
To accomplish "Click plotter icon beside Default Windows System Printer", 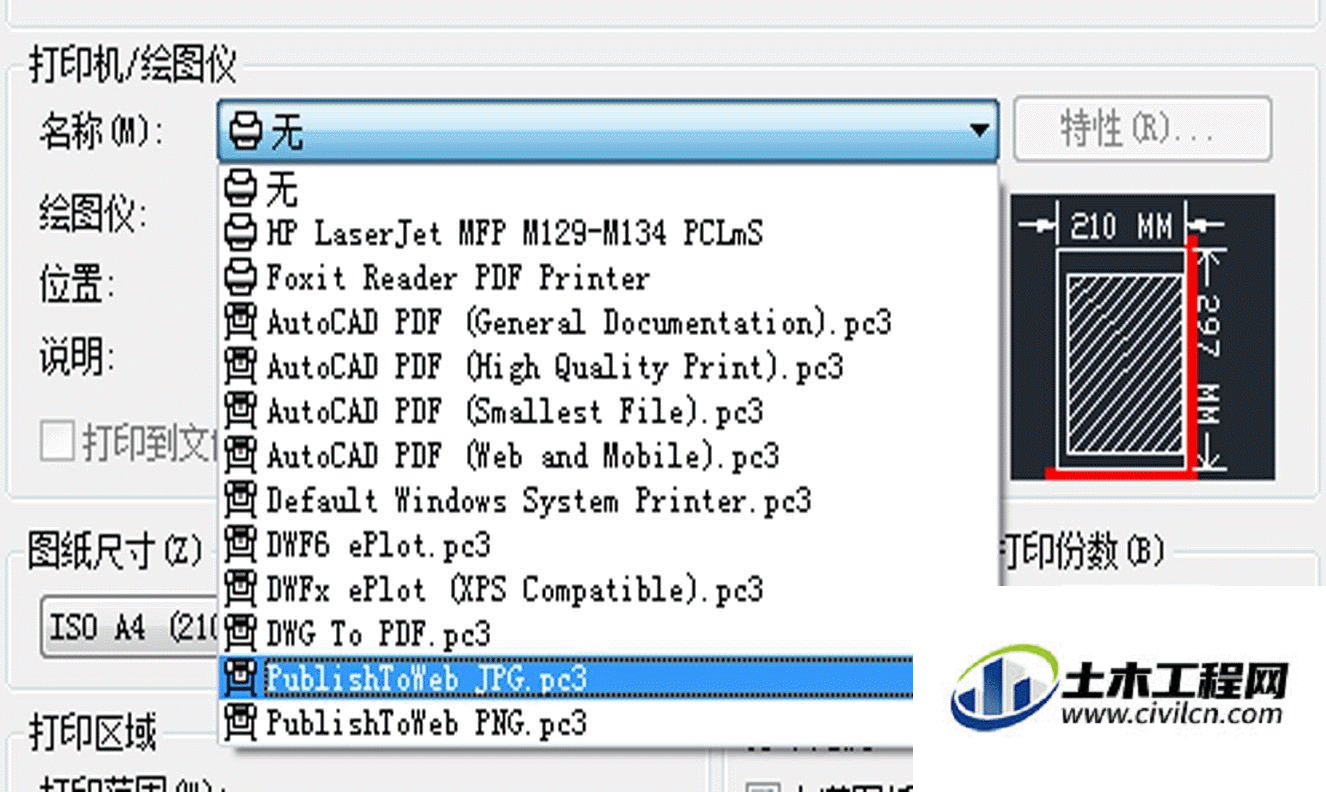I will (x=241, y=500).
